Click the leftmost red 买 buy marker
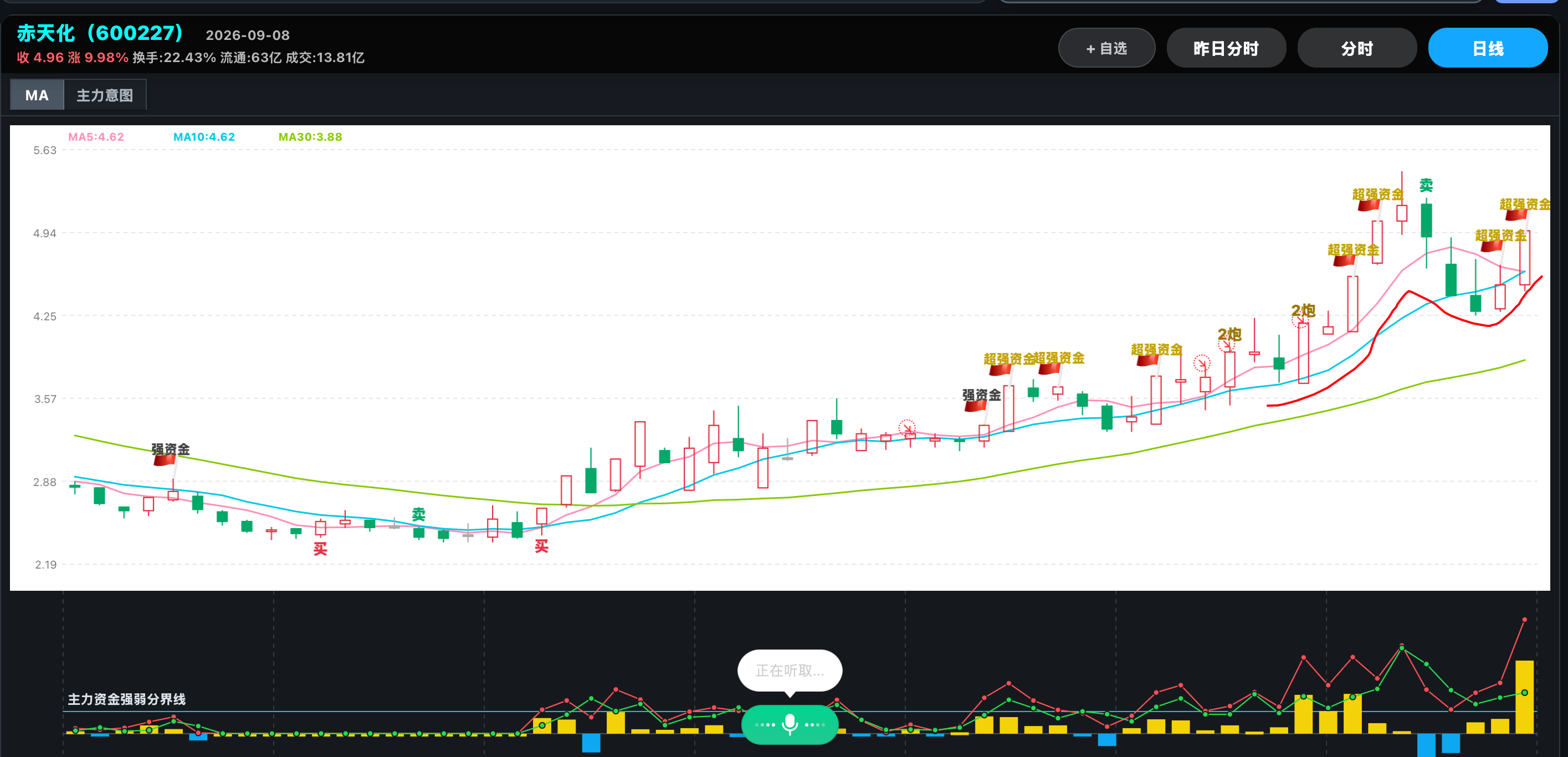Viewport: 1568px width, 757px height. click(320, 549)
